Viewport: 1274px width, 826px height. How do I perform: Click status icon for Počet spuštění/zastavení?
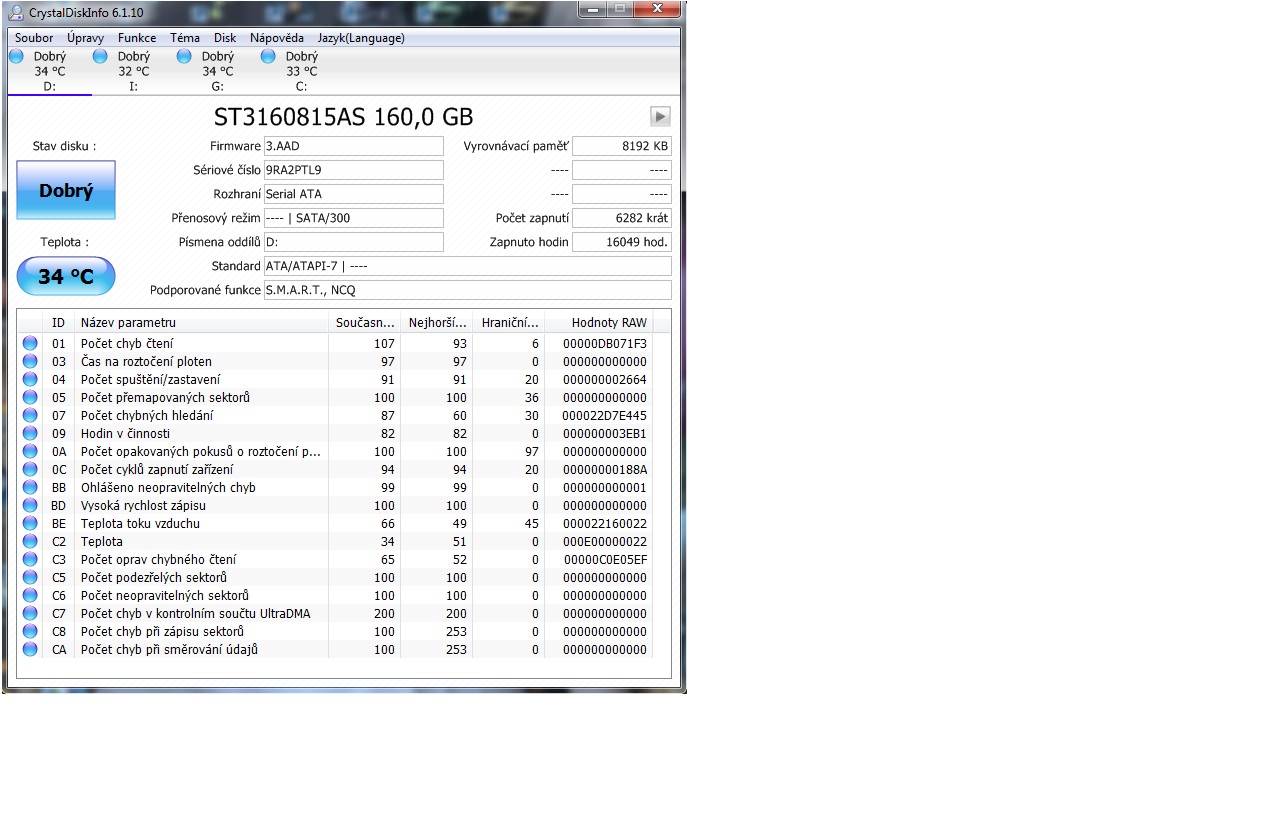(30, 379)
